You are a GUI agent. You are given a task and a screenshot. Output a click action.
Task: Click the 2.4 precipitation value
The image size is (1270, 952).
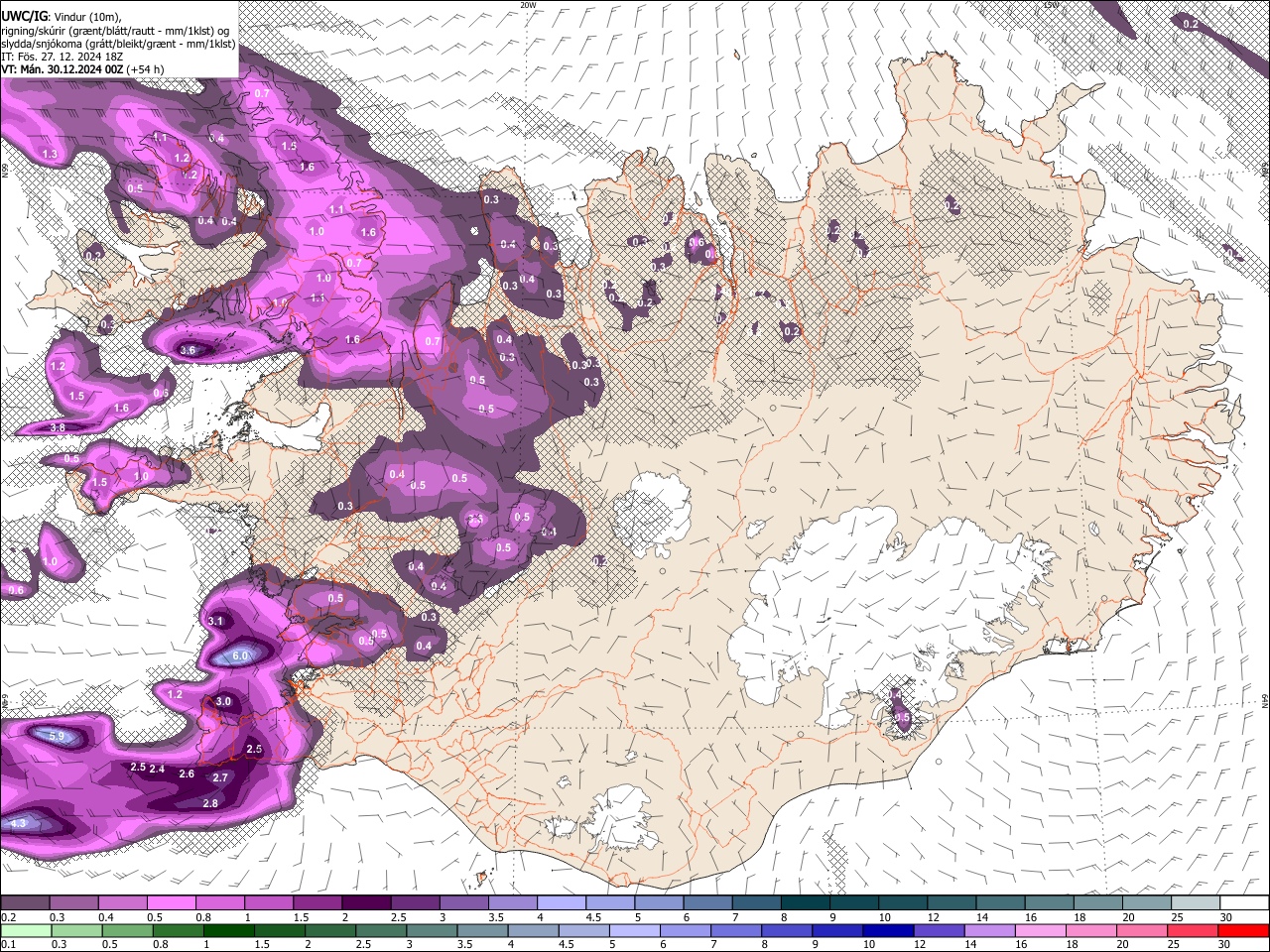click(157, 769)
